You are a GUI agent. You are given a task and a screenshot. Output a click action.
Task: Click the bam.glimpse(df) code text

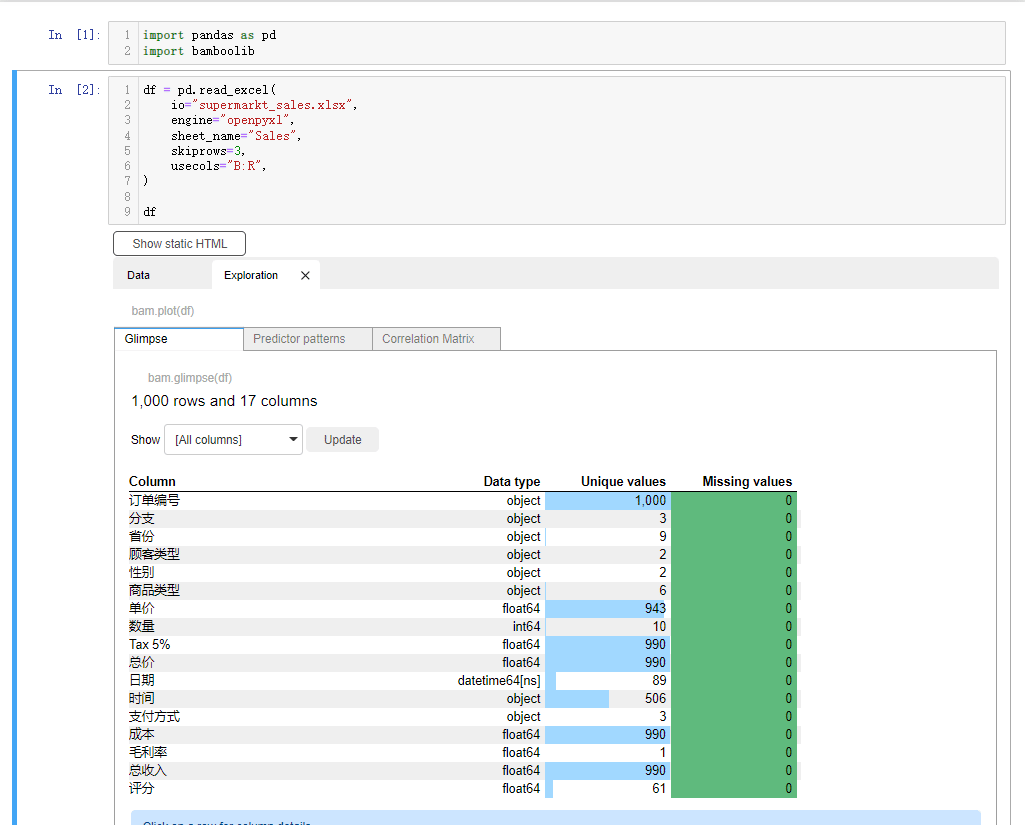190,378
